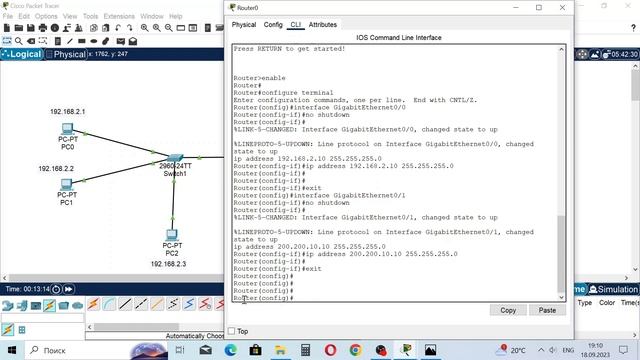Switch to Logical workspace view

22,54
